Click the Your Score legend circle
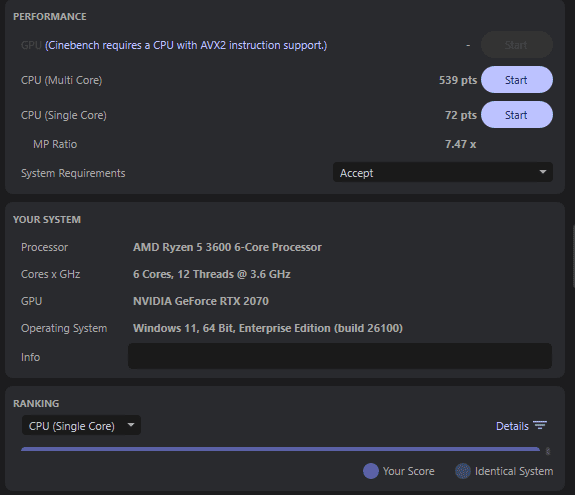The height and width of the screenshot is (495, 575). click(371, 471)
